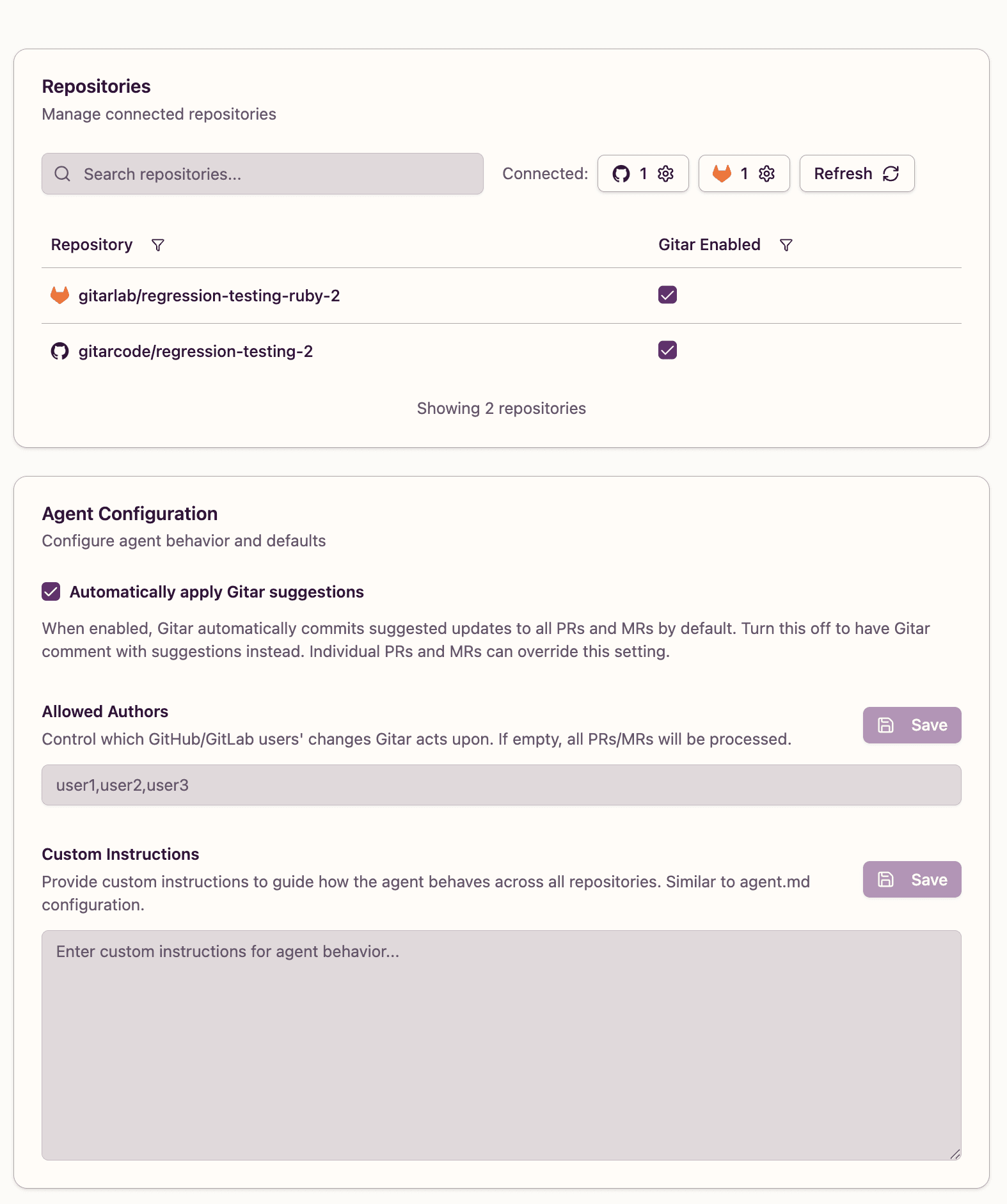This screenshot has height=1204, width=1007.
Task: Click the GitLab icon beside regression-testing-ruby-2
Action: 59,295
